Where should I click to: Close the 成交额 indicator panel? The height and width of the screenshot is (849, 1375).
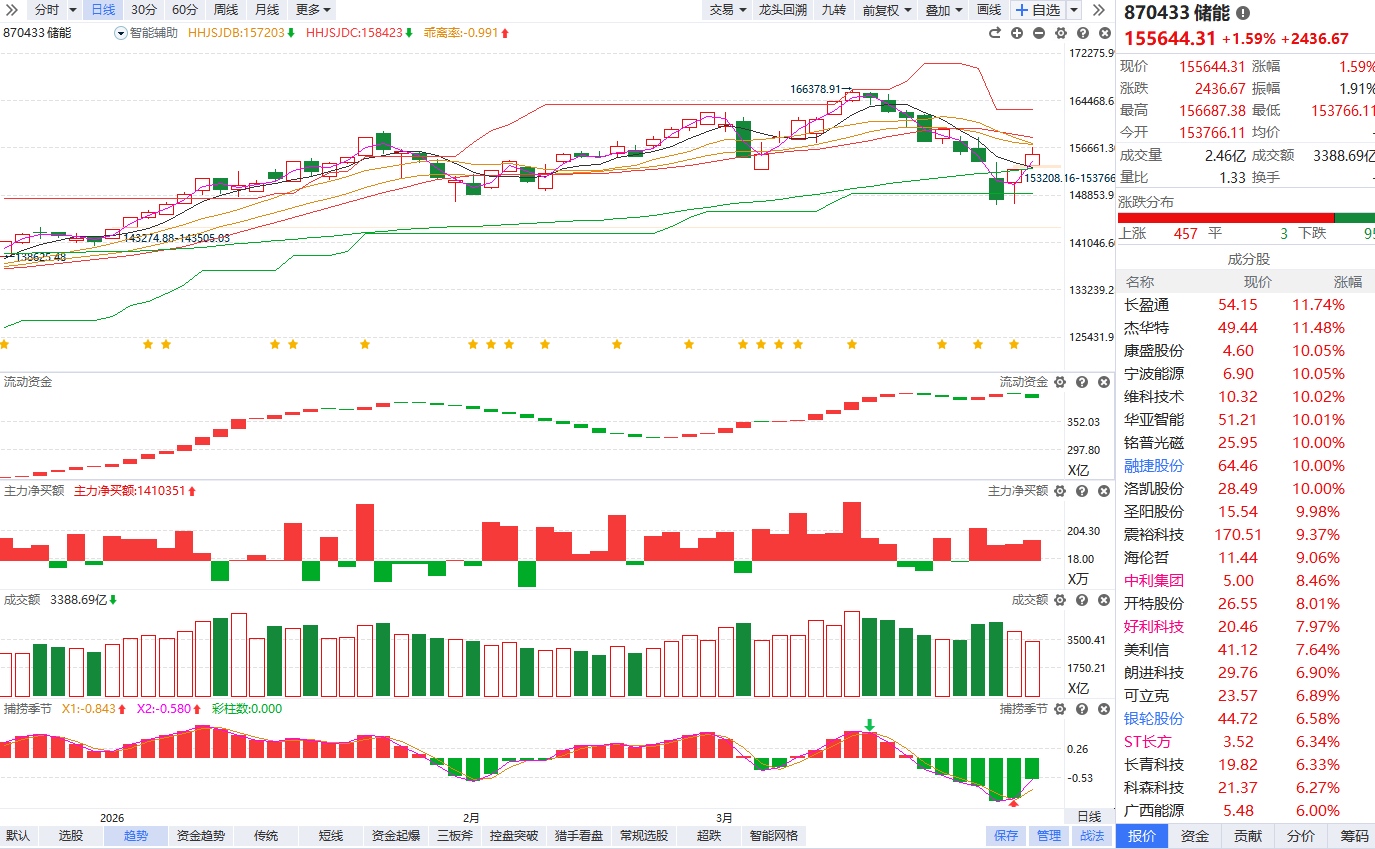[x=1104, y=600]
